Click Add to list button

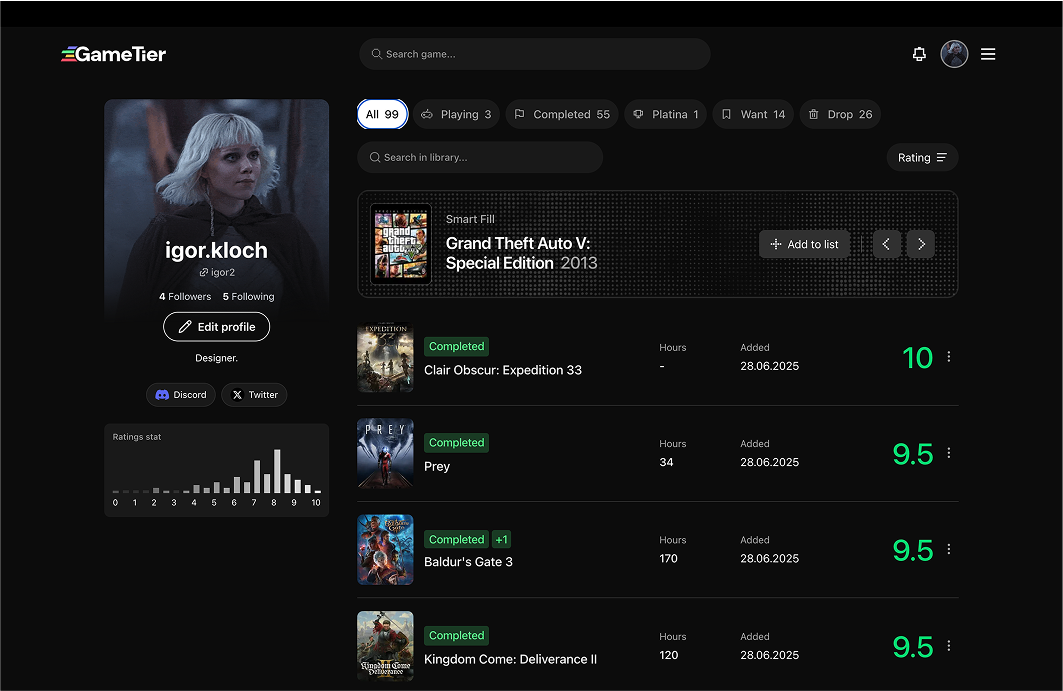tap(804, 244)
